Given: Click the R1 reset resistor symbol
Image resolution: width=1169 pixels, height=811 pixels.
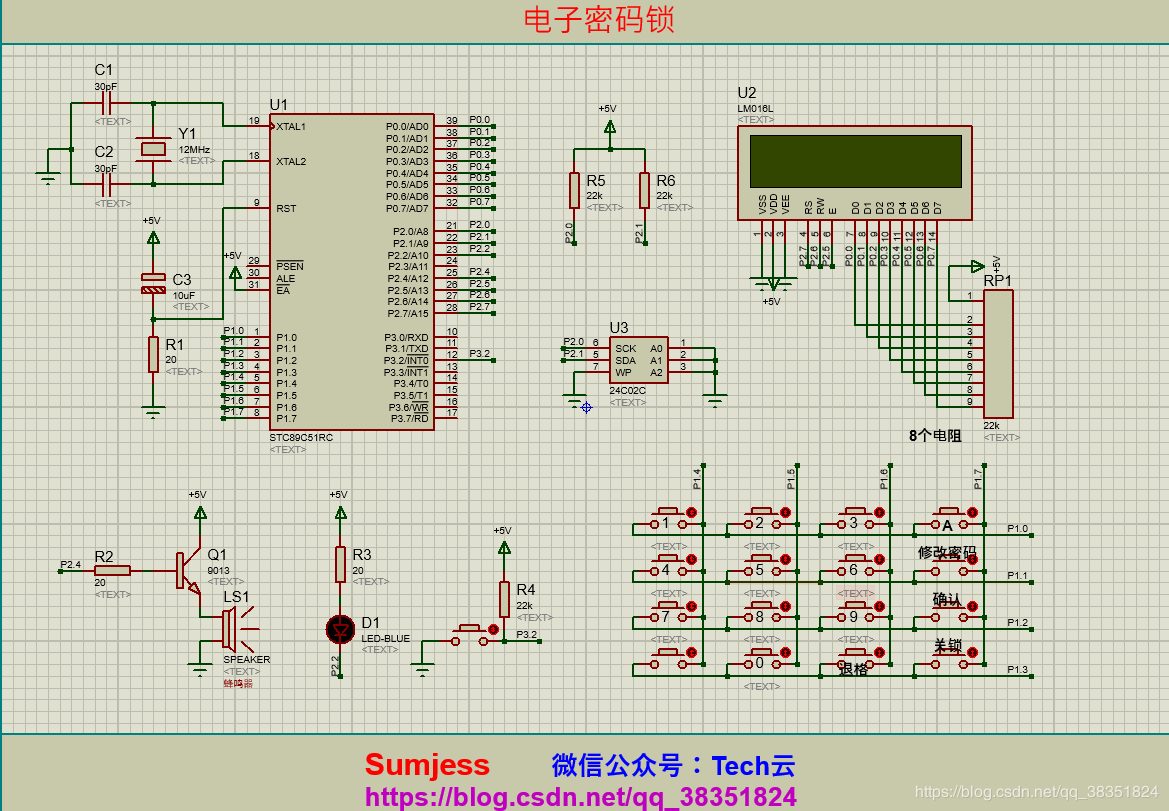Looking at the screenshot, I should (x=153, y=354).
